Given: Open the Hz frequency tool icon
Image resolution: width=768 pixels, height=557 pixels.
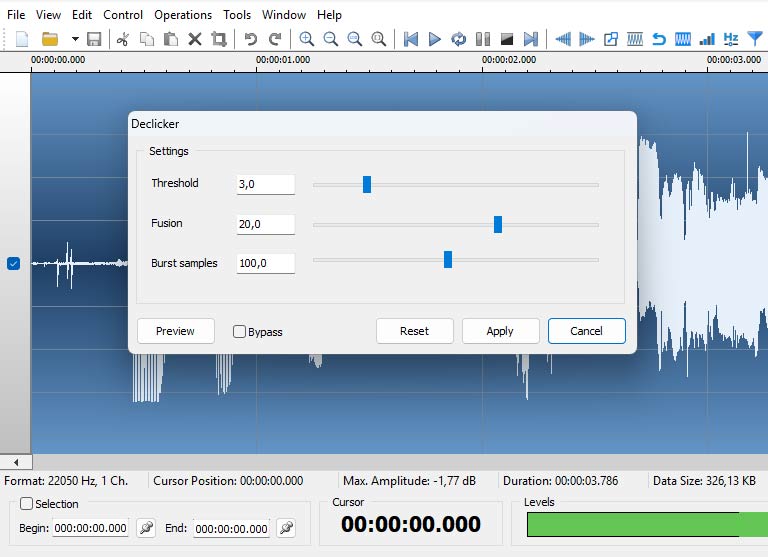Looking at the screenshot, I should (731, 39).
